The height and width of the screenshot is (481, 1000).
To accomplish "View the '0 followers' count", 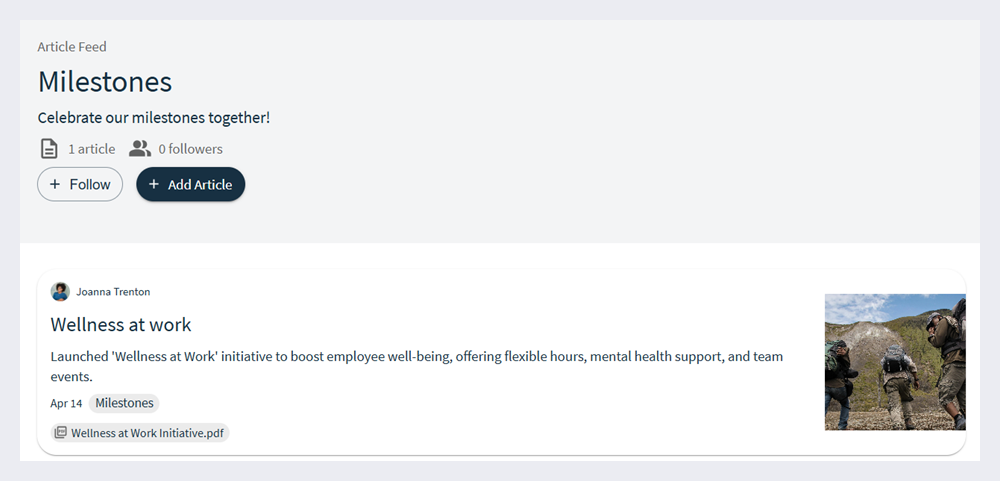I will click(x=190, y=149).
